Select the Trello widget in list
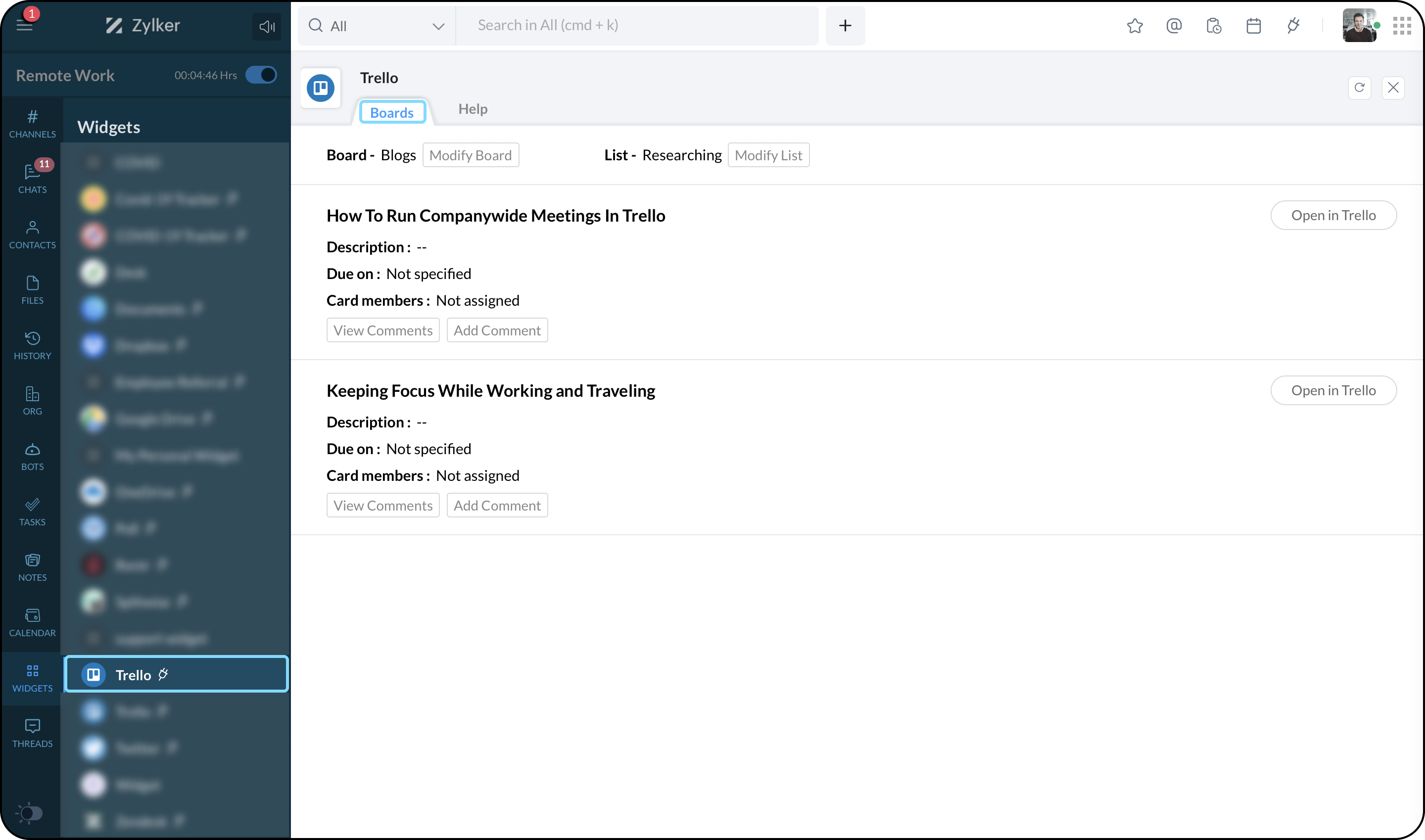Screen dimensions: 1425x840 click(x=177, y=674)
